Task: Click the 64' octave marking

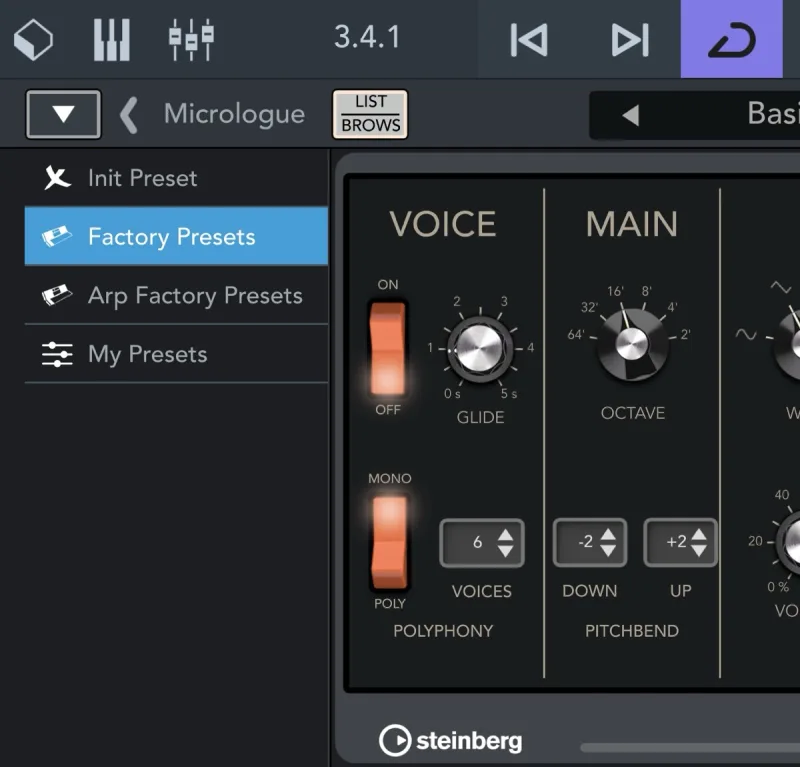Action: tap(576, 334)
